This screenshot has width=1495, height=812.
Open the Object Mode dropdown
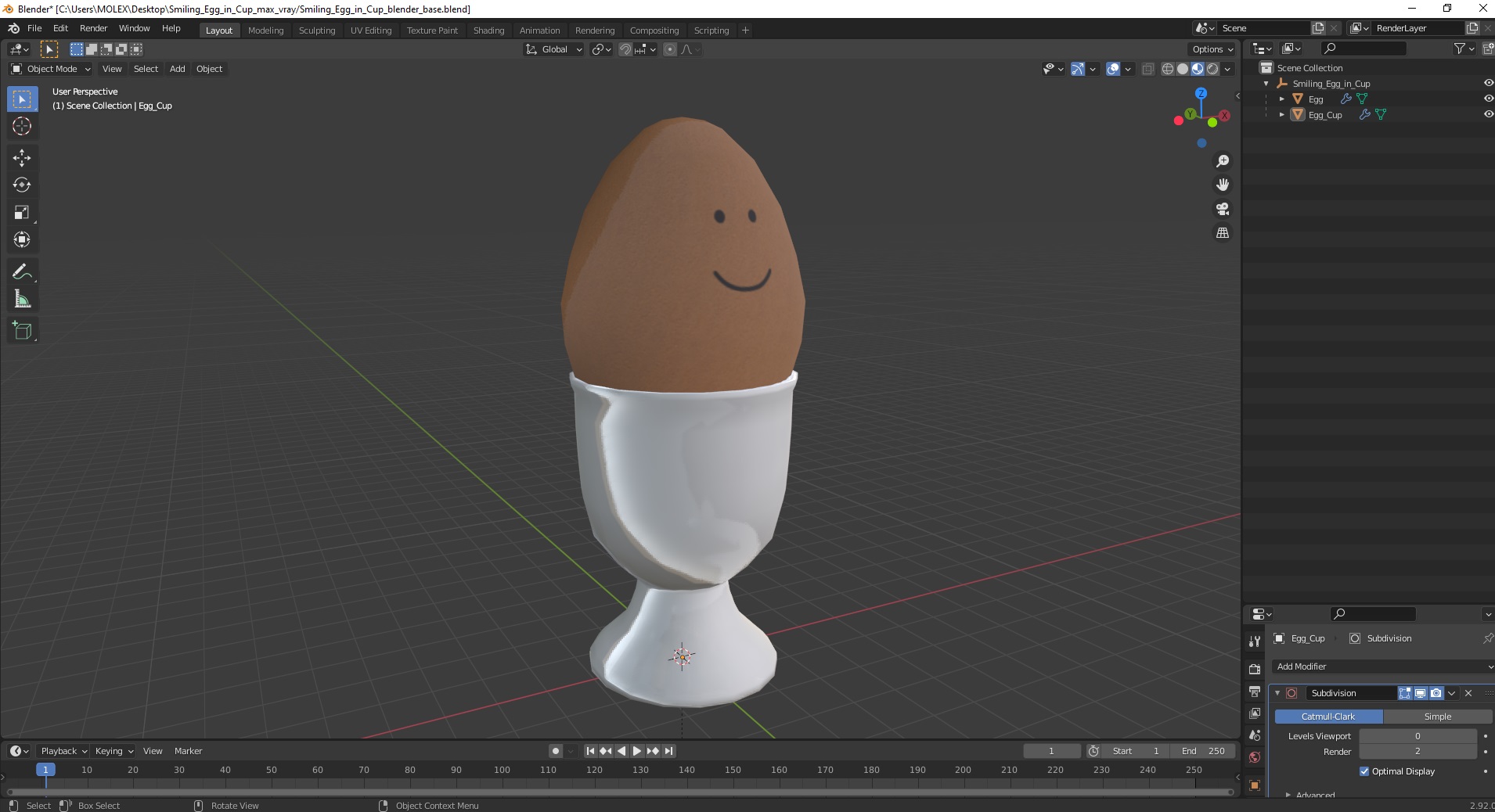[51, 69]
